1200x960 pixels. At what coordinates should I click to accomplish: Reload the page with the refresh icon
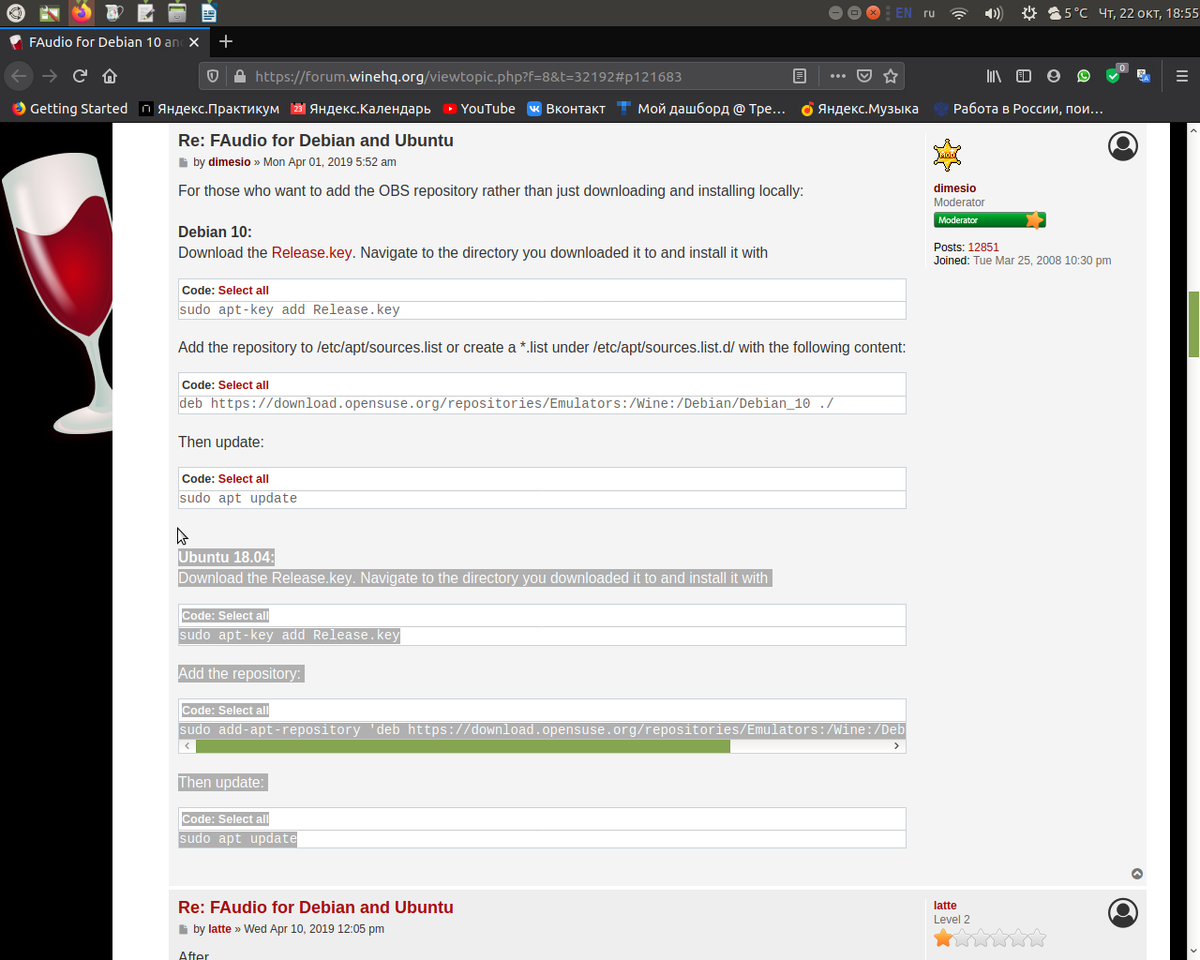[x=79, y=76]
